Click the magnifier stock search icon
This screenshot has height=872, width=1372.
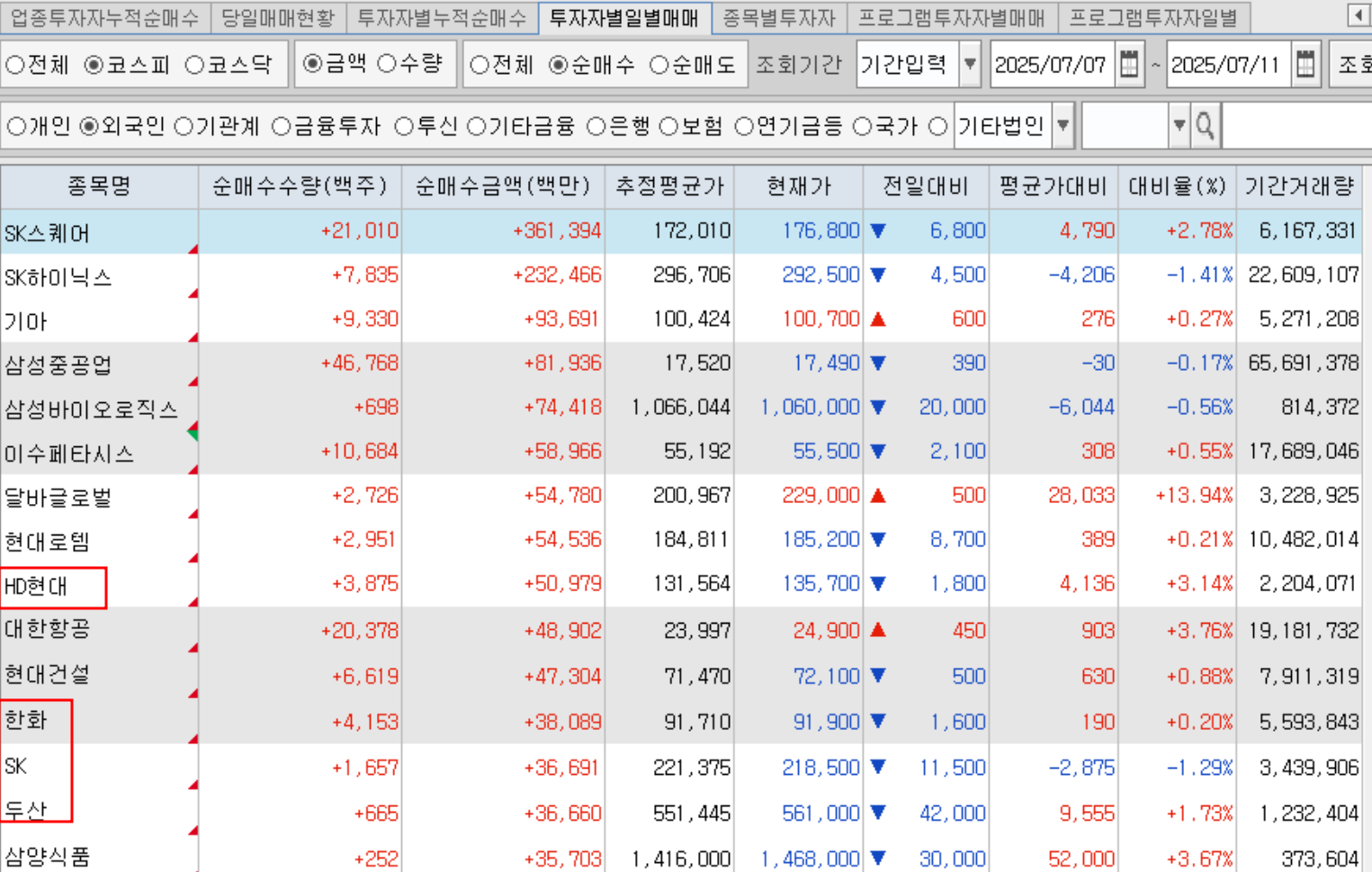(1206, 127)
